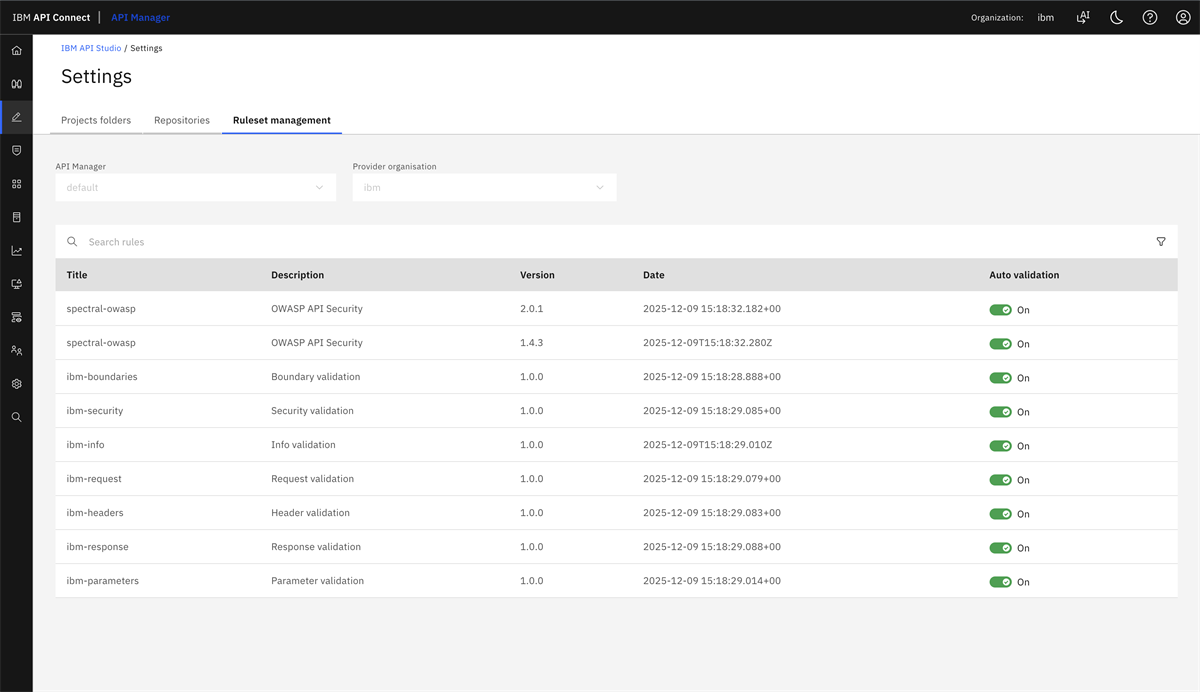The image size is (1200, 692).
Task: Click the search magnifier in sidebar
Action: point(16,417)
